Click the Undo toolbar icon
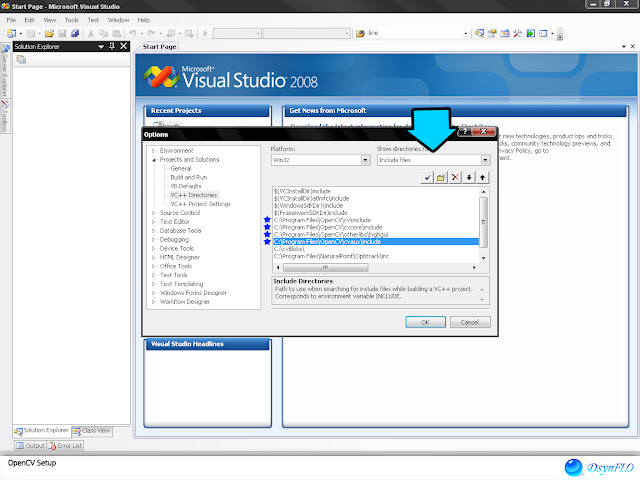Viewport: 640px width, 480px height. (133, 33)
